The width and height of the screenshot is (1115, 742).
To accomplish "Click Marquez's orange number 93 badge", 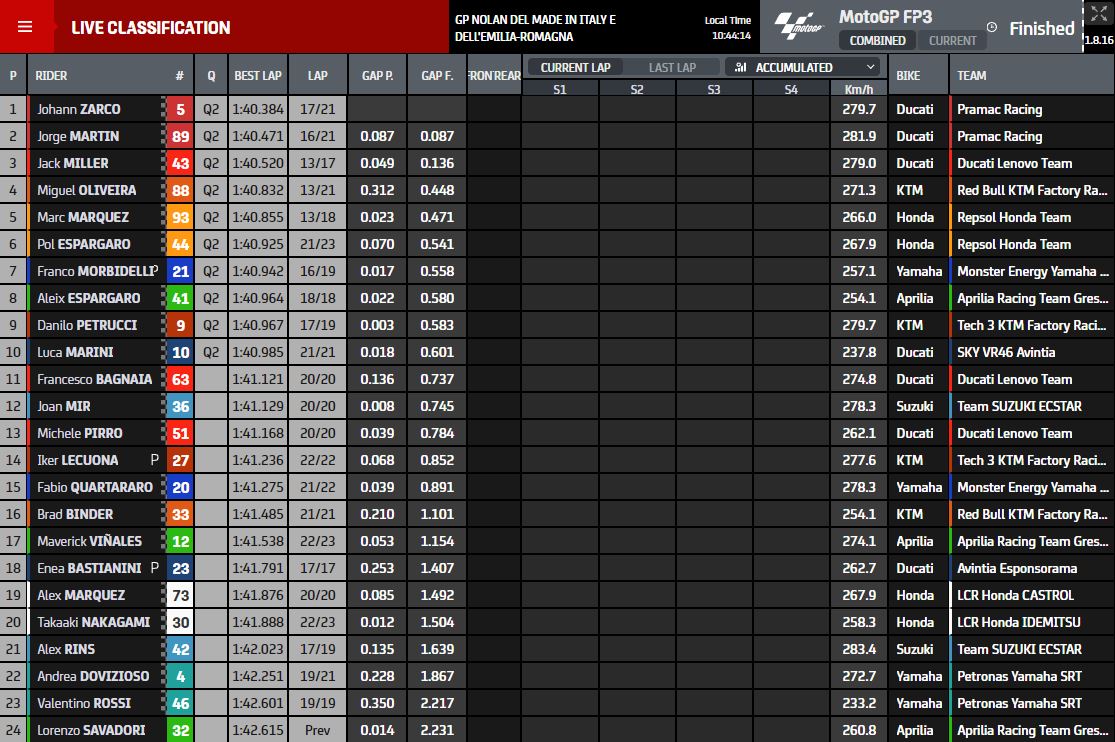I will click(180, 218).
